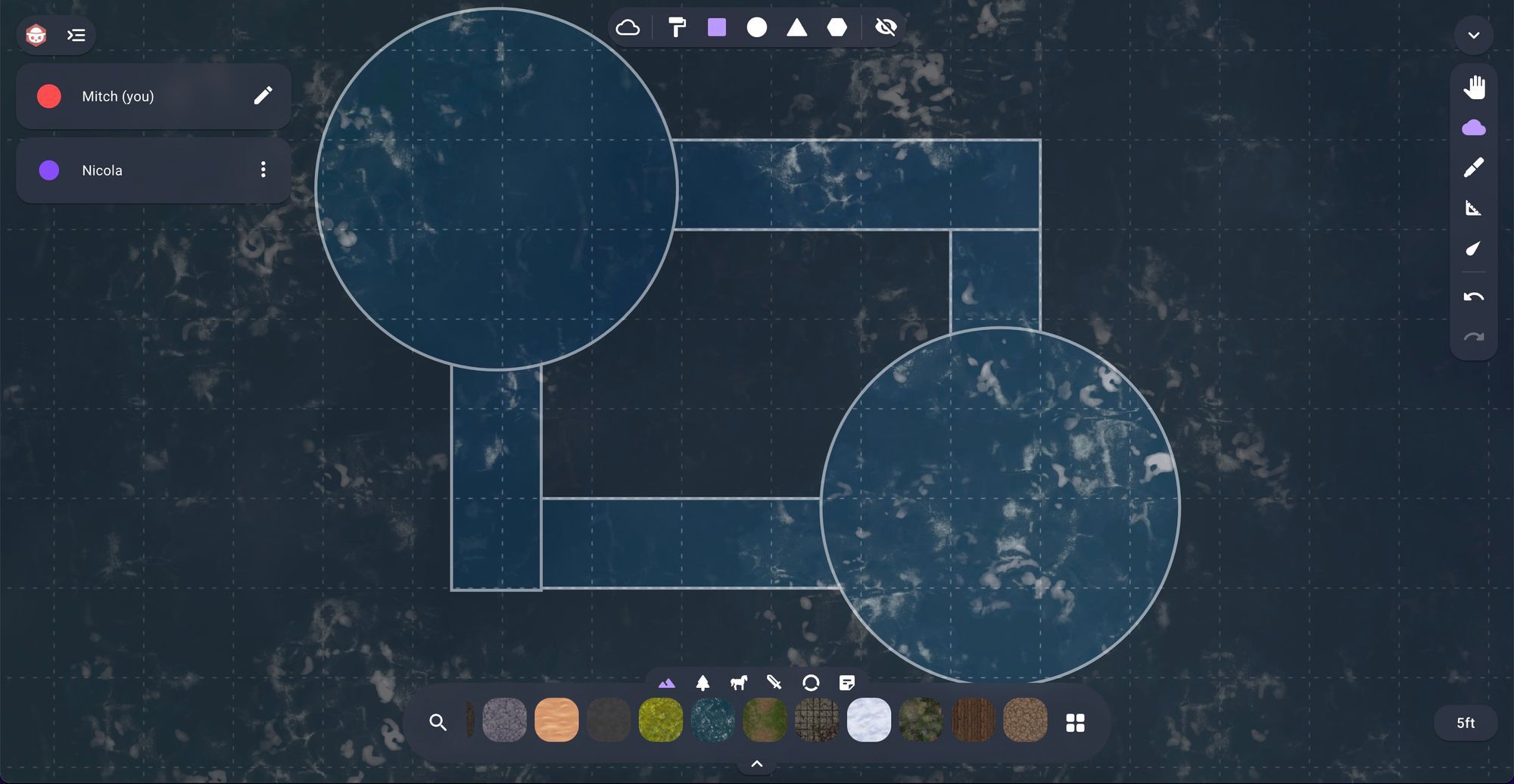Edit Mitch's player name with pencil
This screenshot has height=784, width=1514.
[263, 95]
